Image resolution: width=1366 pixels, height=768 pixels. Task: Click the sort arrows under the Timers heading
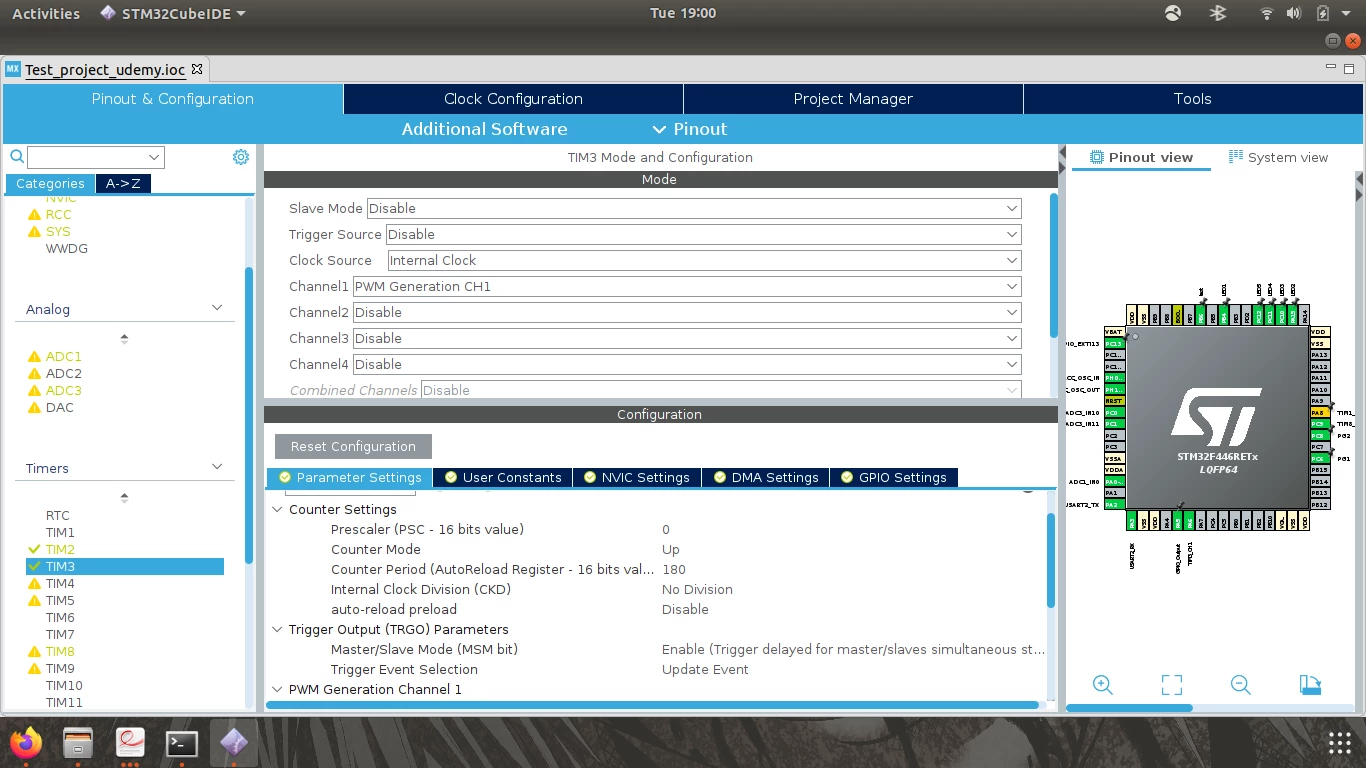click(124, 497)
